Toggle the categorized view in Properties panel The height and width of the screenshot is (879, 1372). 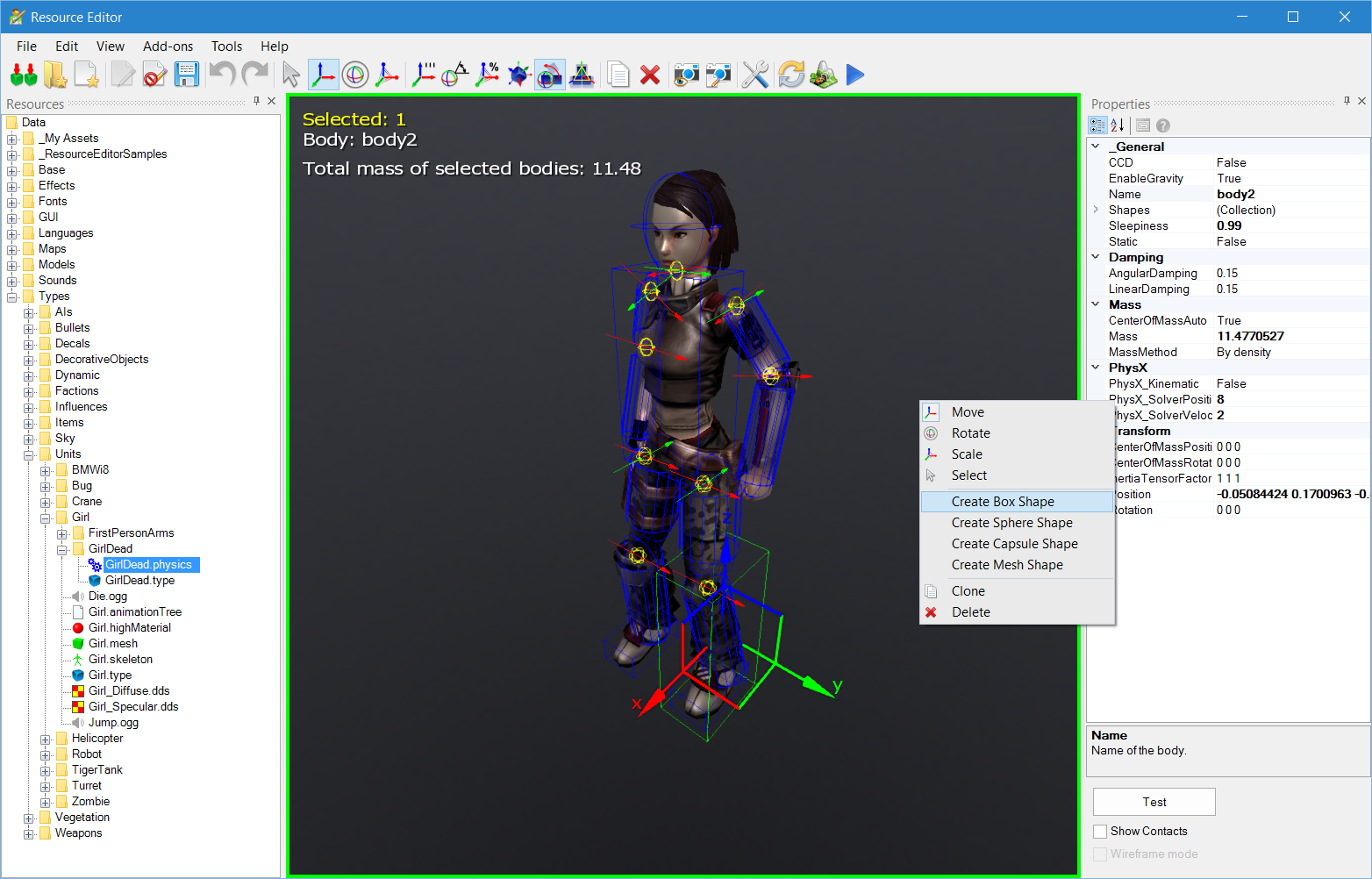1097,125
